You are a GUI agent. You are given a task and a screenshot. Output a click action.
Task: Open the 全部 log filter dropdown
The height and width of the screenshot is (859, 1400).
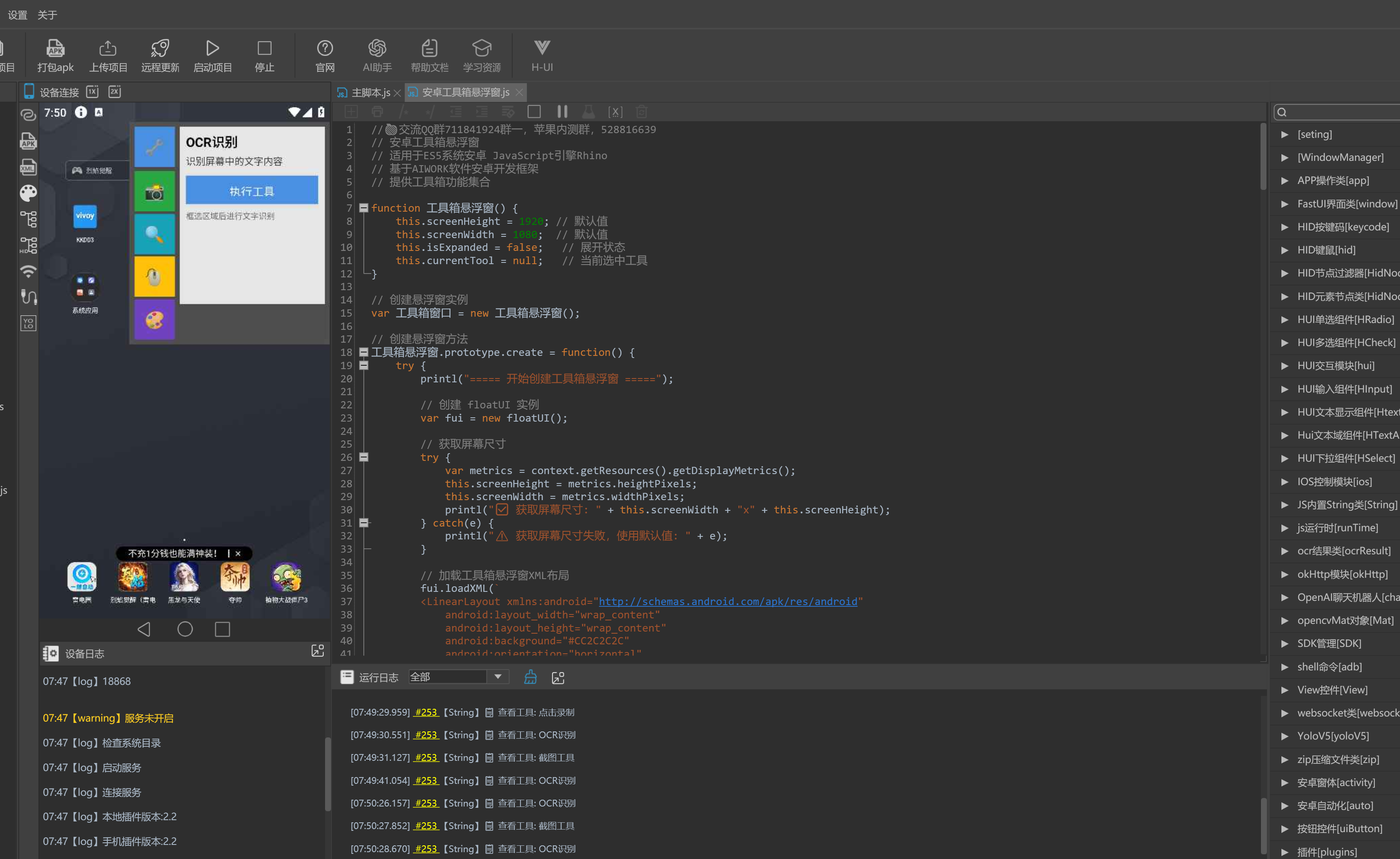click(498, 676)
